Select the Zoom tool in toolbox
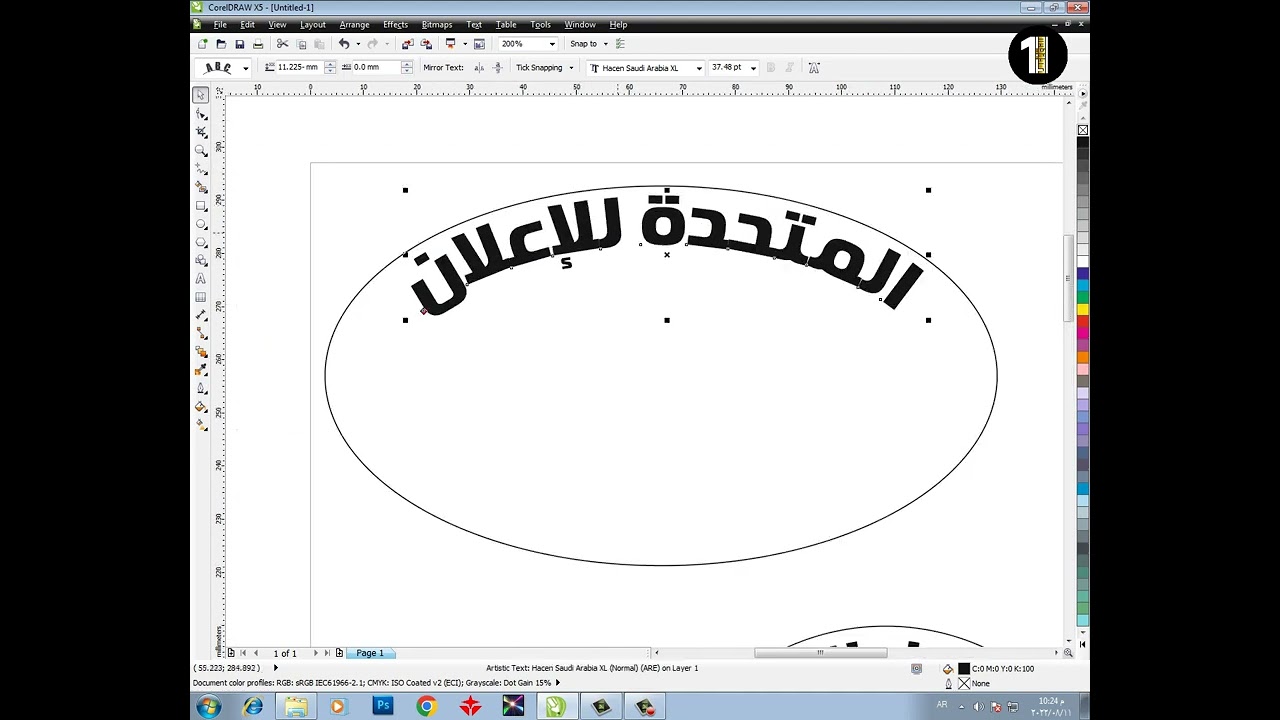This screenshot has height=720, width=1280. (x=201, y=150)
